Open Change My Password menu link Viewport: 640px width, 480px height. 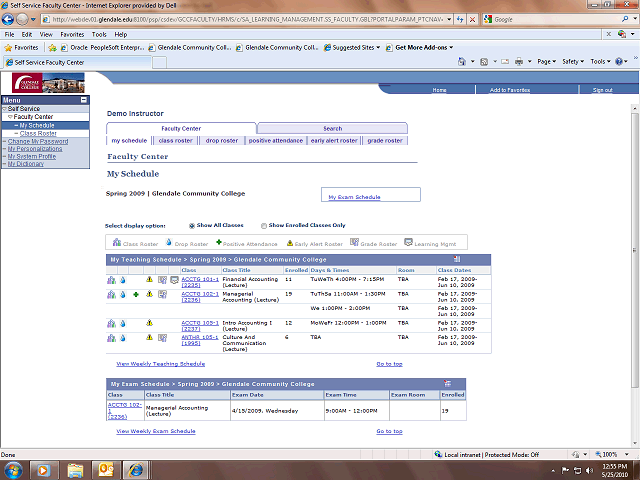coord(38,141)
